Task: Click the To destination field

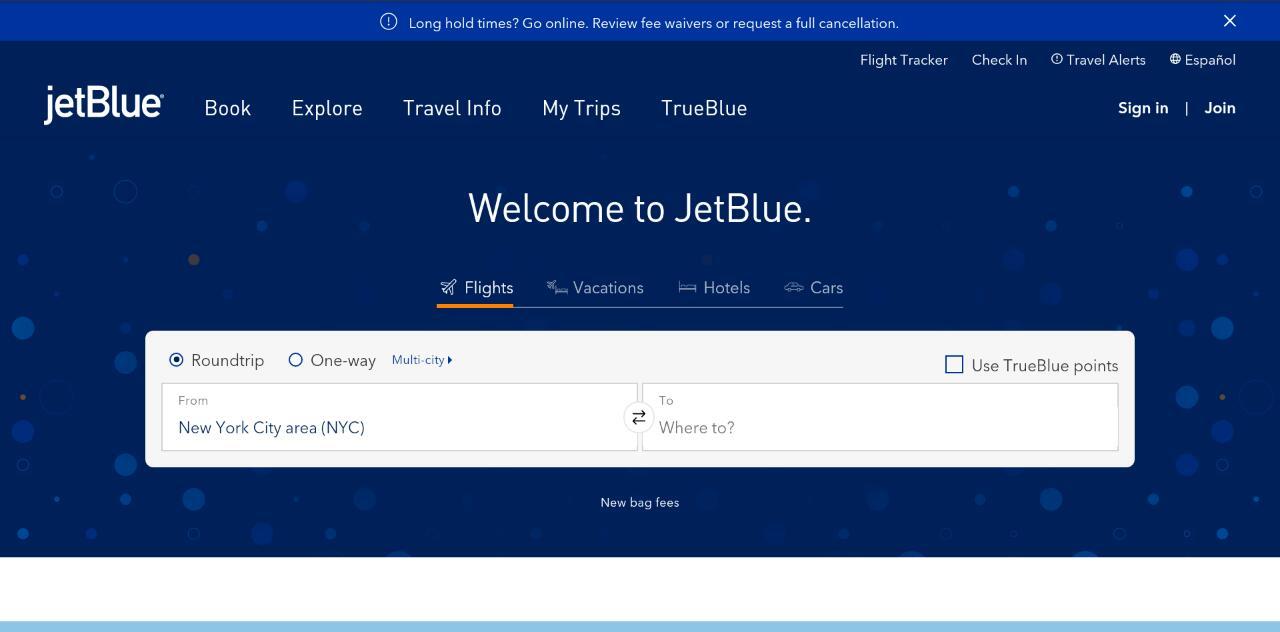Action: 880,417
